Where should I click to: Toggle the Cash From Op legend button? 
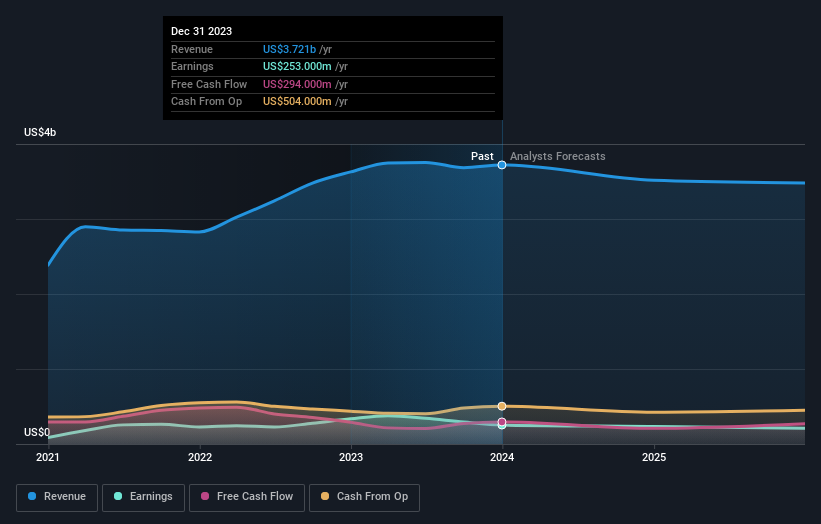[x=364, y=497]
